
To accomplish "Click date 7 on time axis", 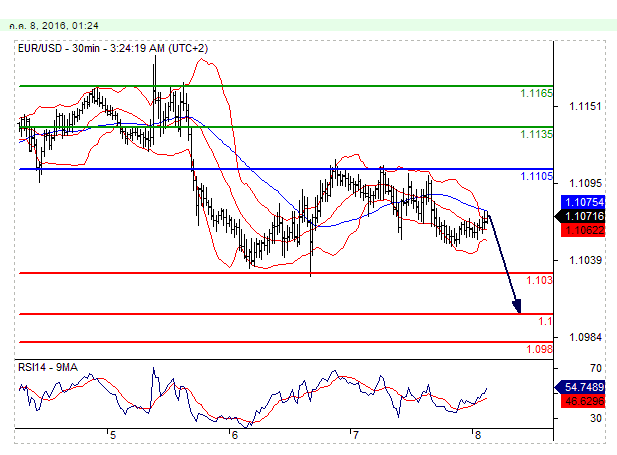I will point(355,435).
